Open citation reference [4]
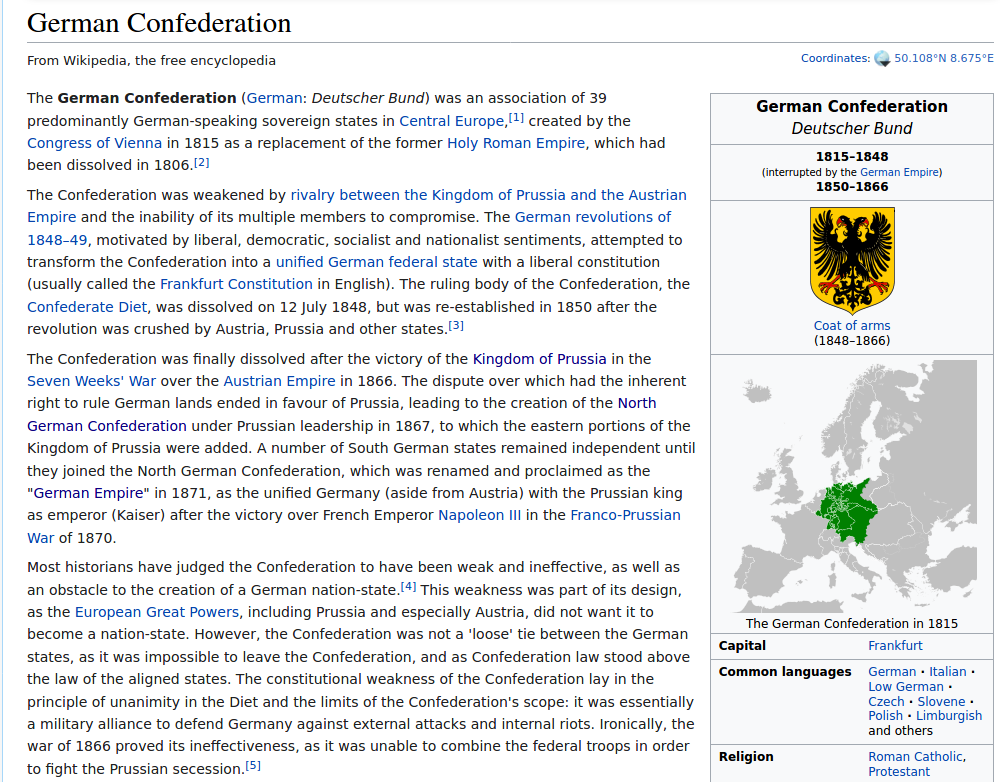 (408, 586)
